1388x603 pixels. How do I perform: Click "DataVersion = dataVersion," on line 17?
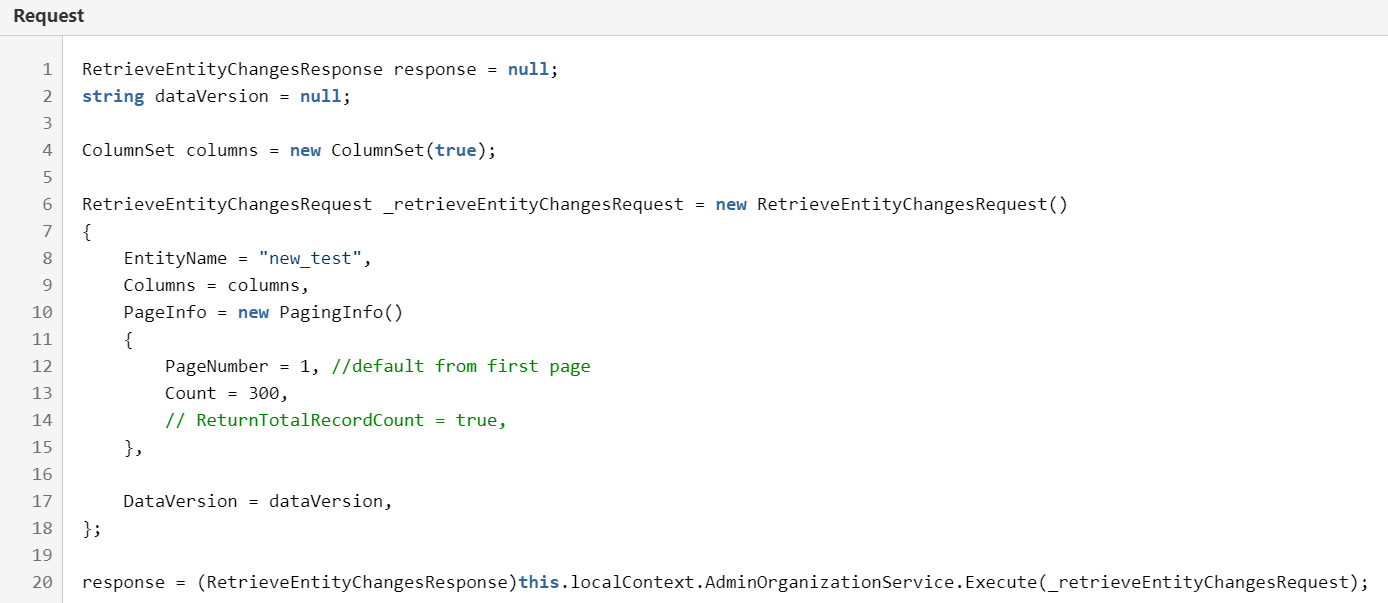[x=258, y=502]
